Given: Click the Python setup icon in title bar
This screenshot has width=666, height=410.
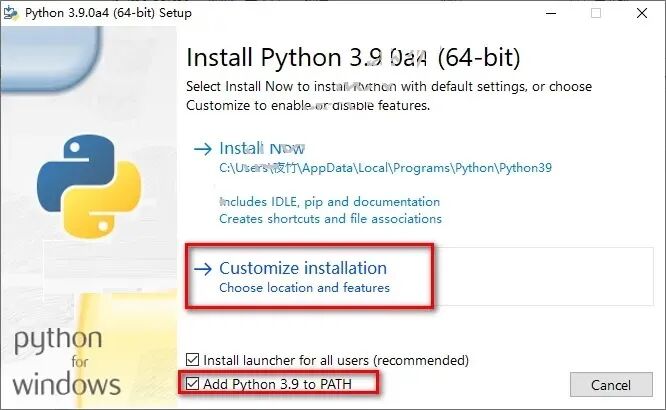Looking at the screenshot, I should (11, 13).
